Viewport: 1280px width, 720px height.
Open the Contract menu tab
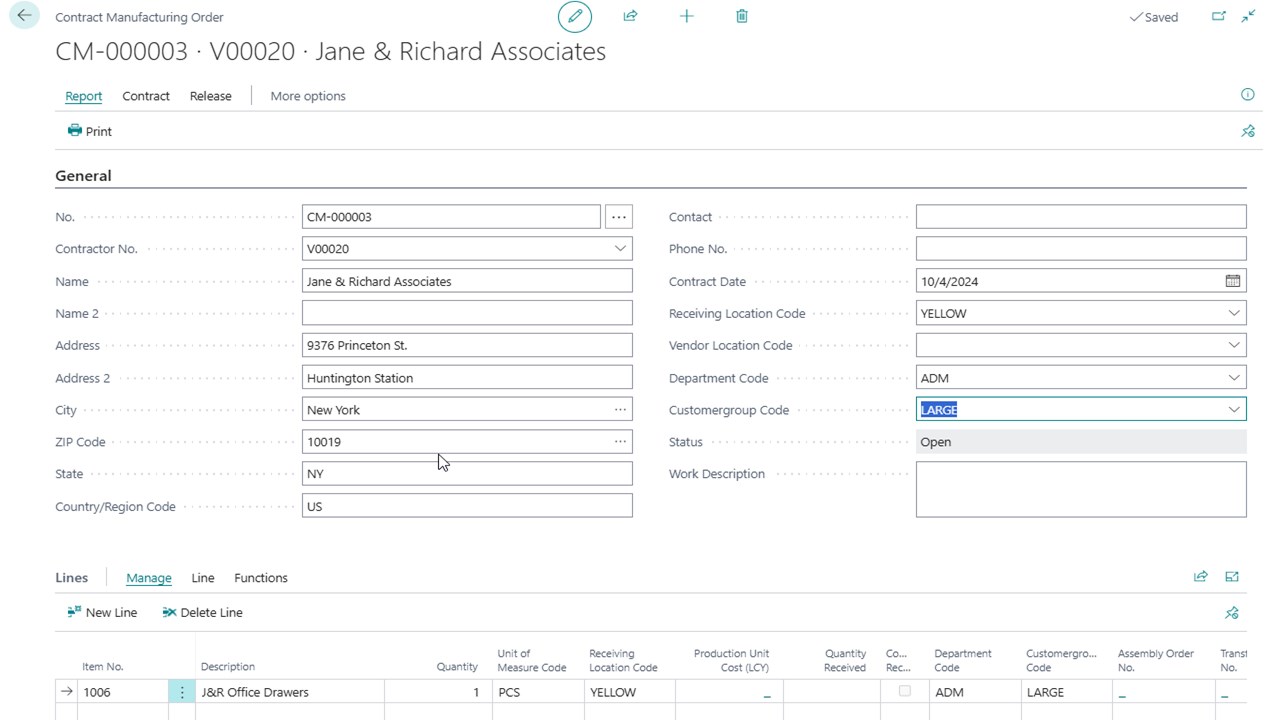[146, 96]
